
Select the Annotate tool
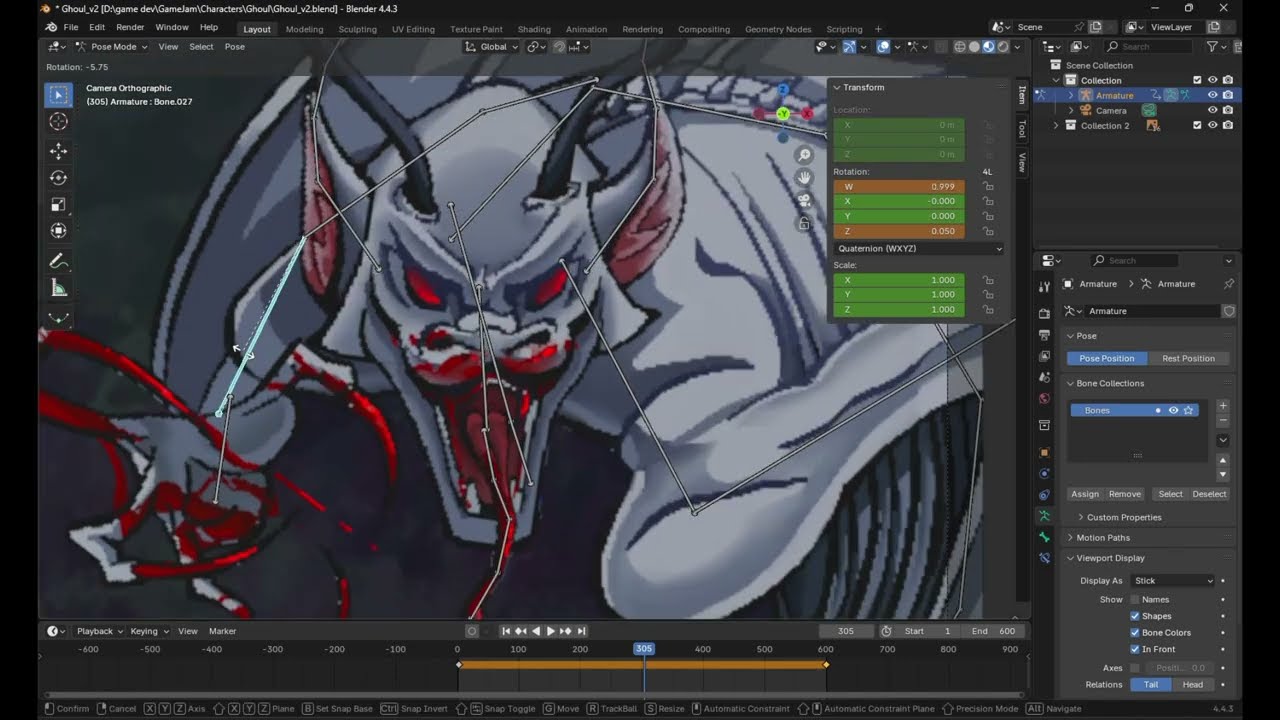pos(58,262)
